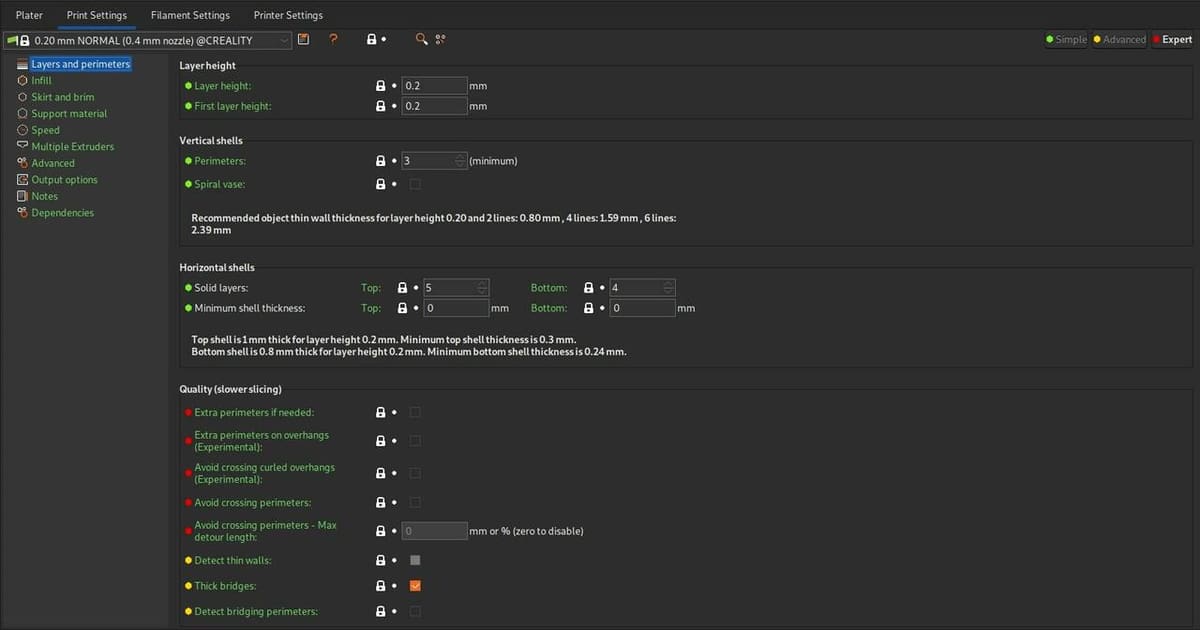Screen dimensions: 1200x630
Task: Click the lock icon for Layer height
Action: [380, 86]
